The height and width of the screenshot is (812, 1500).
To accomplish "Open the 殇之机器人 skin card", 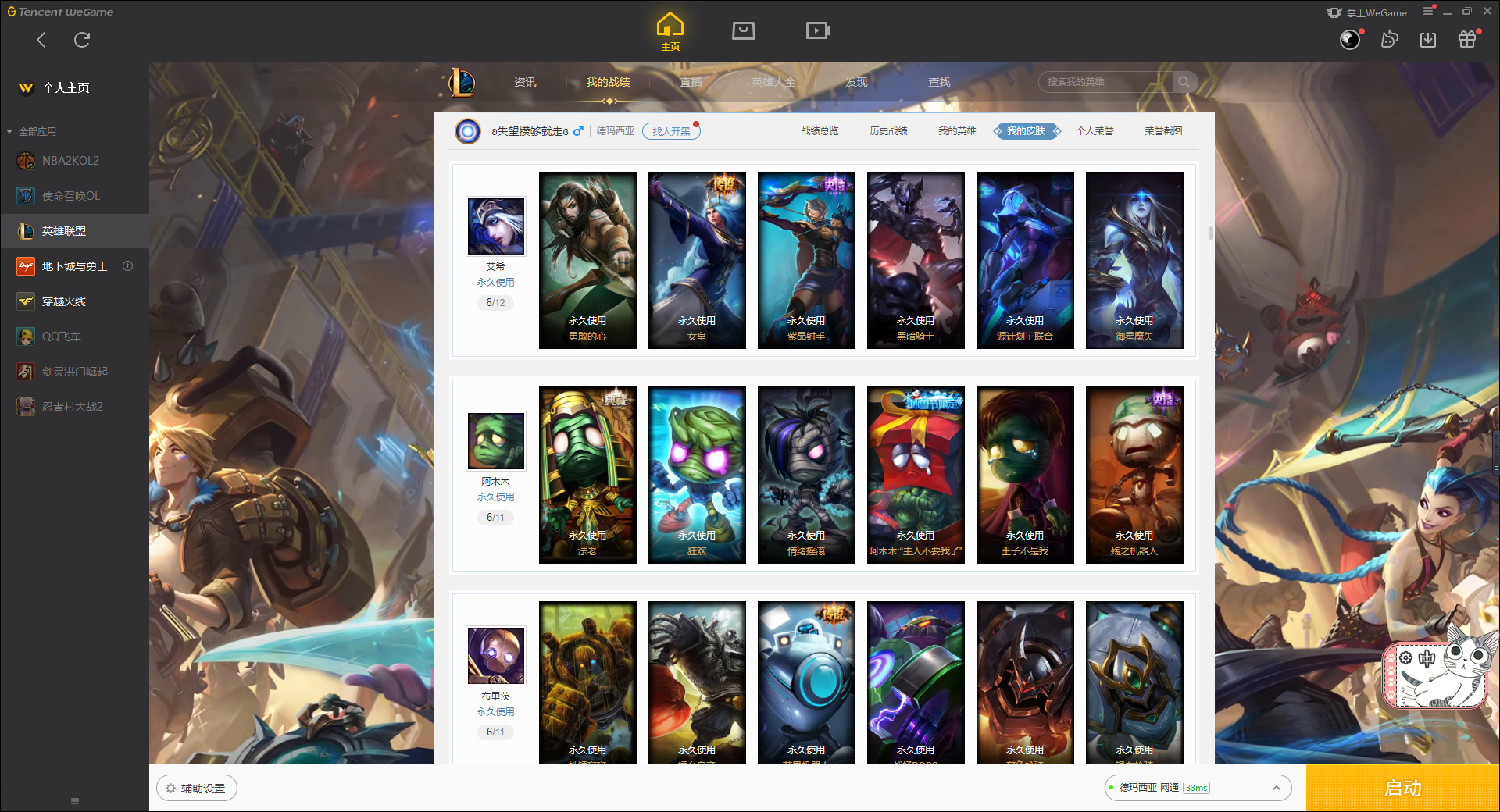I will click(x=1134, y=475).
